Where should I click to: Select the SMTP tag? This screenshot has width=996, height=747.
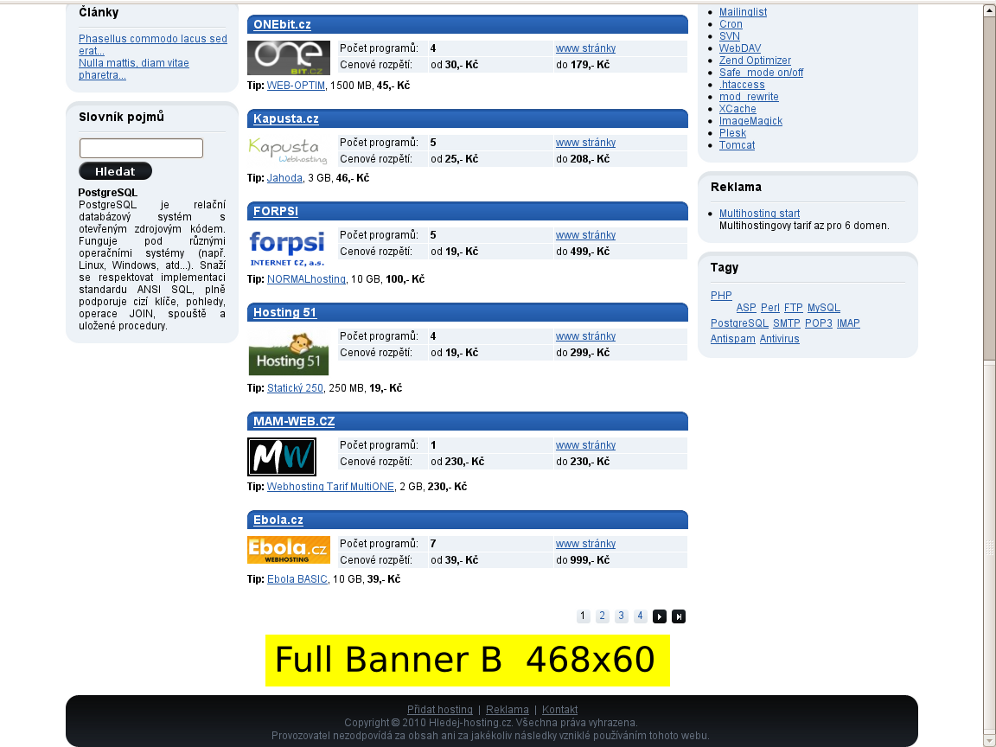pos(786,323)
